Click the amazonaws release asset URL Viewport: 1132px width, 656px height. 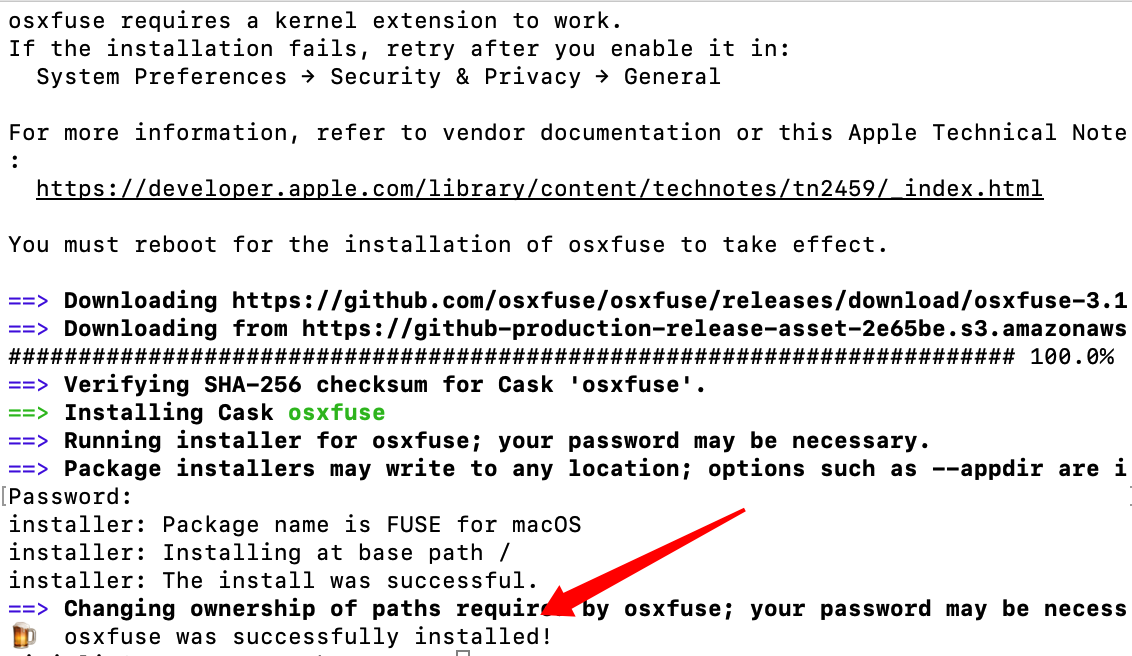[715, 328]
